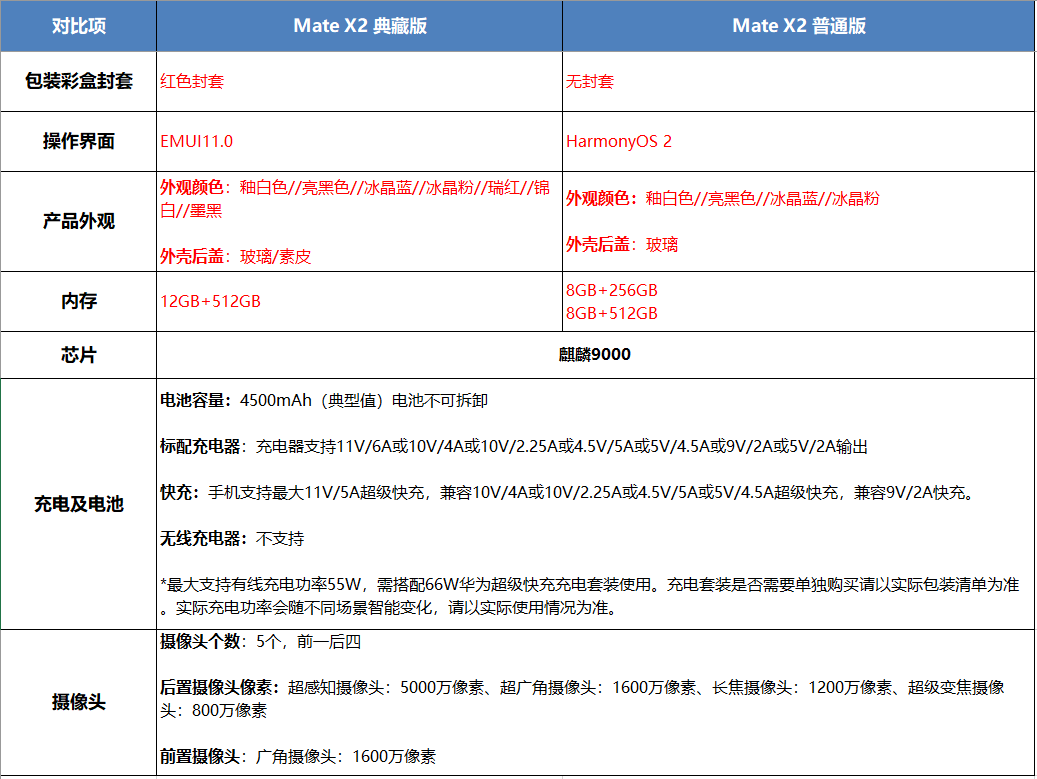Viewport: 1037px width, 779px height.
Task: Click the 对比项 header cell
Action: click(x=78, y=26)
